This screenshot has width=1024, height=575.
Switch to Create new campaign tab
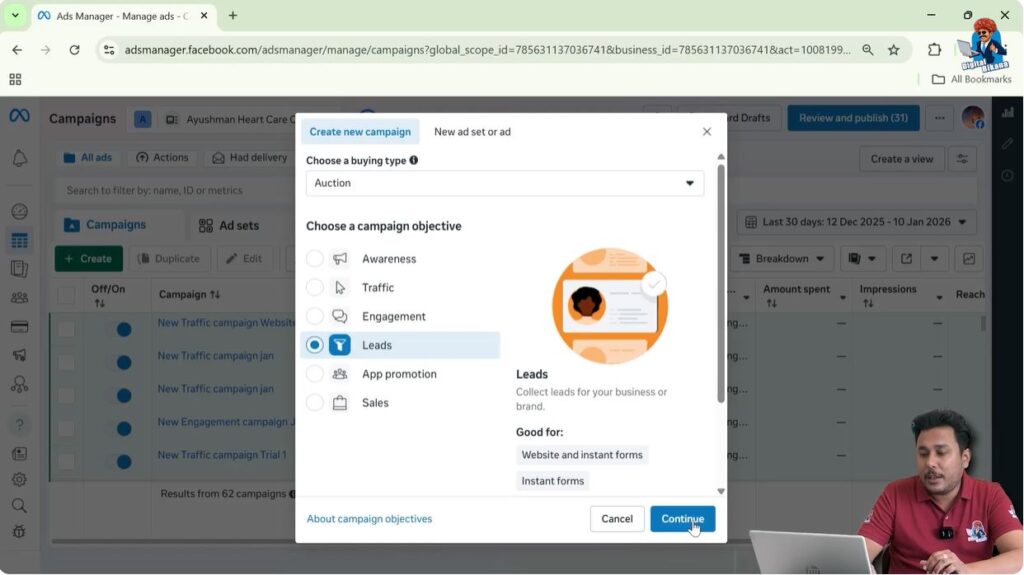pos(360,131)
